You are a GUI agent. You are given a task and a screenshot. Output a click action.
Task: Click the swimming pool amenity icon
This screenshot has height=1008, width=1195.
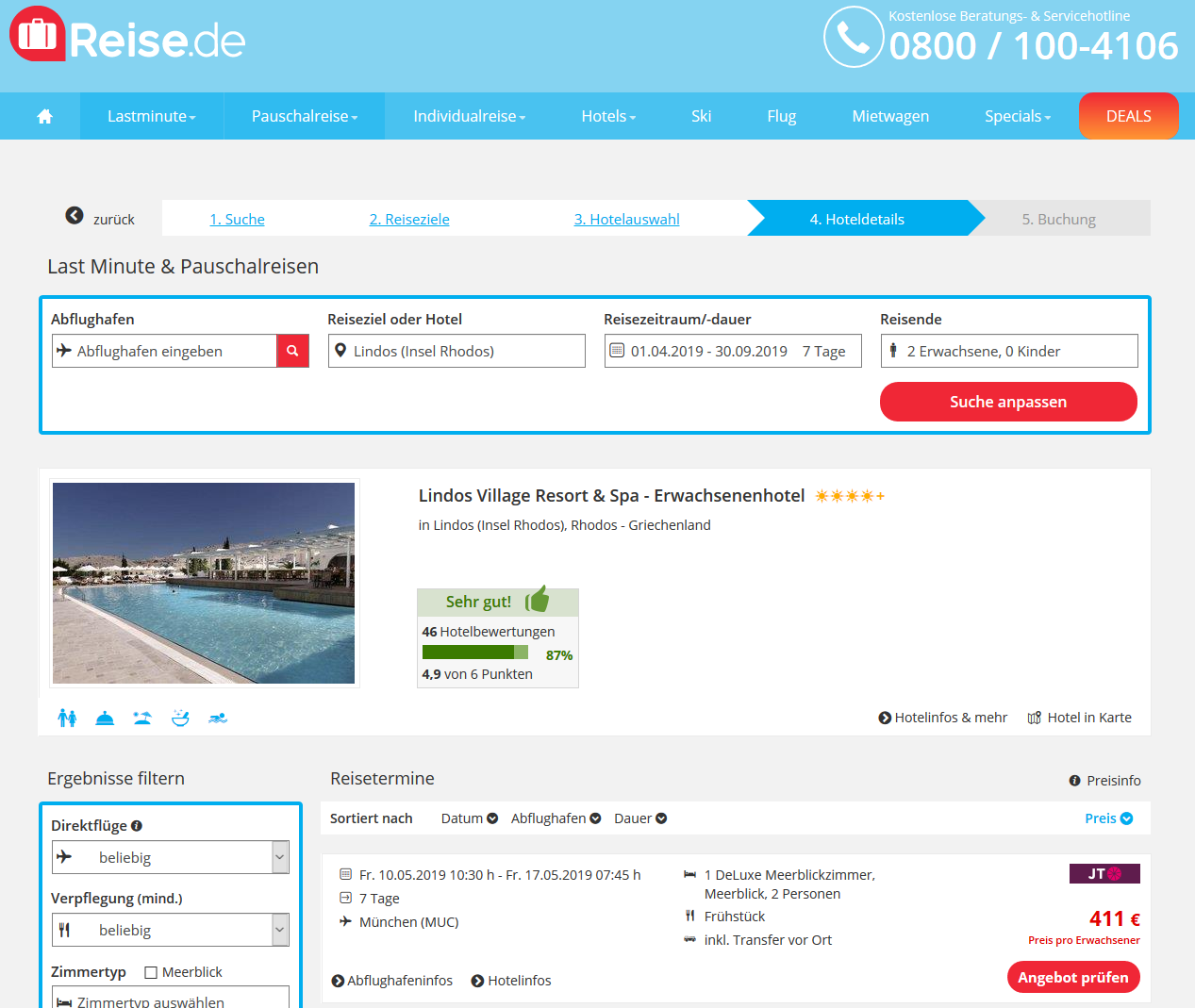[x=218, y=719]
